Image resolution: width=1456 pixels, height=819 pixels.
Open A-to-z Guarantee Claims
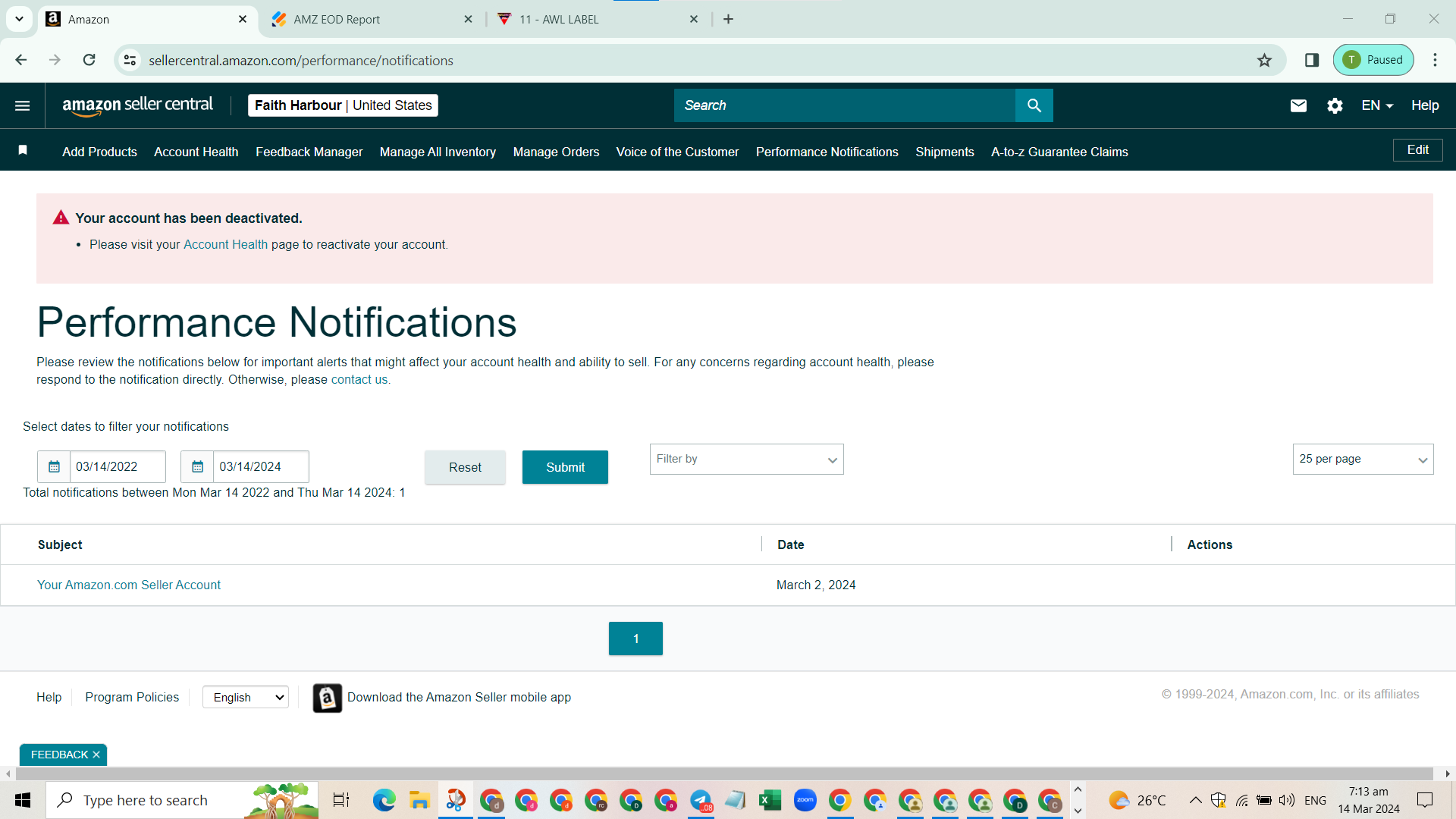click(x=1059, y=152)
